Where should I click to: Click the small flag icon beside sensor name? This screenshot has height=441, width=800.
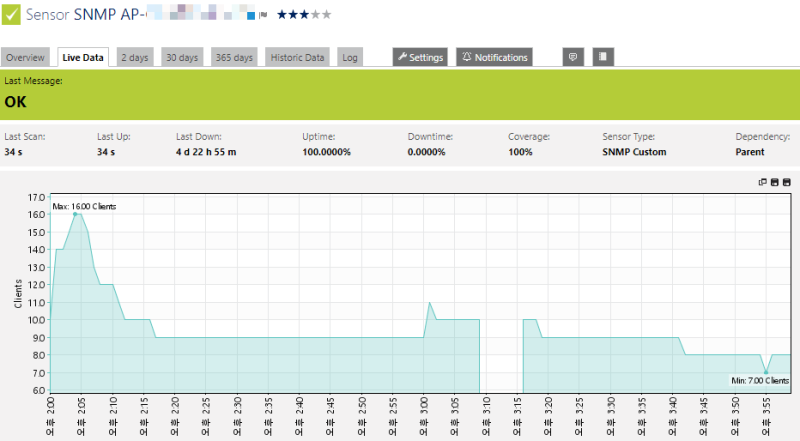[263, 15]
